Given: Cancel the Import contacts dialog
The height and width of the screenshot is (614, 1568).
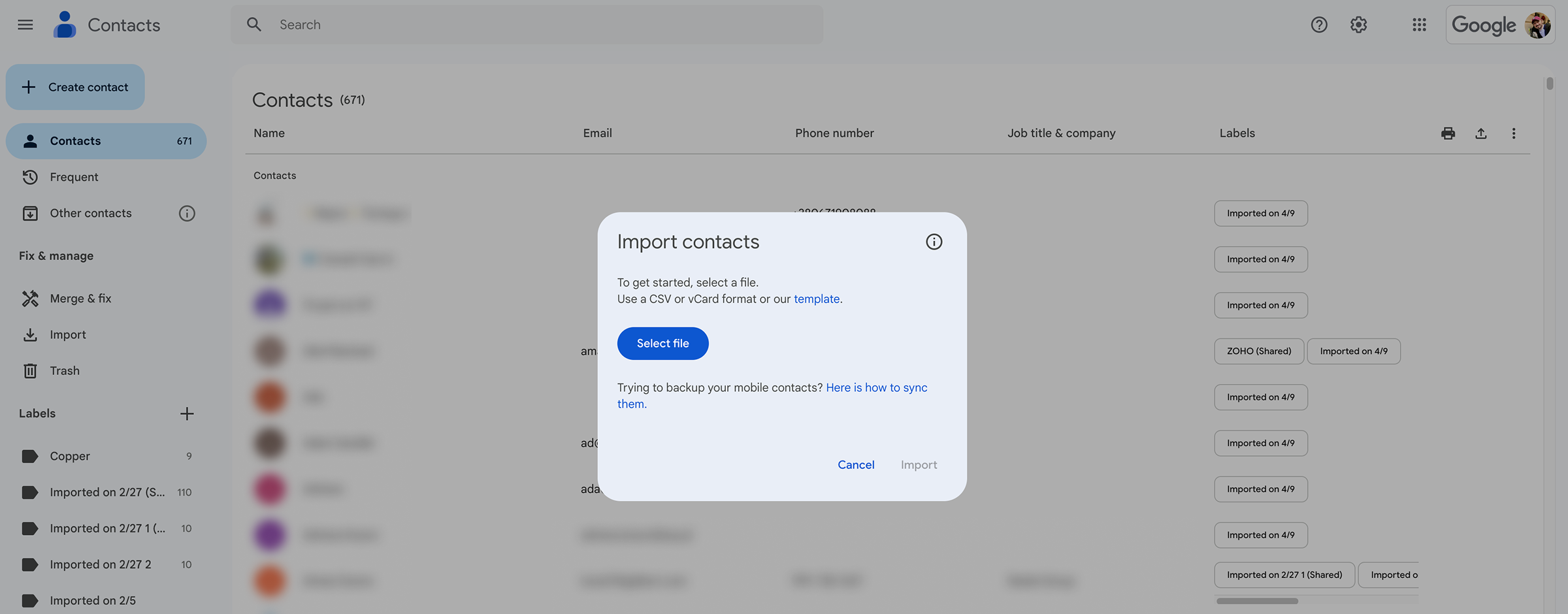Looking at the screenshot, I should [856, 464].
